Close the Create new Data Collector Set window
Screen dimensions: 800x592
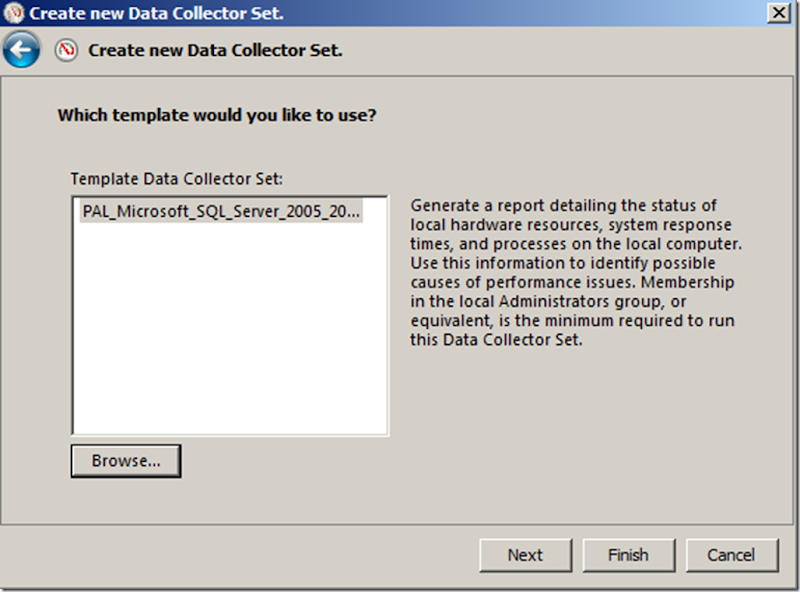(778, 12)
